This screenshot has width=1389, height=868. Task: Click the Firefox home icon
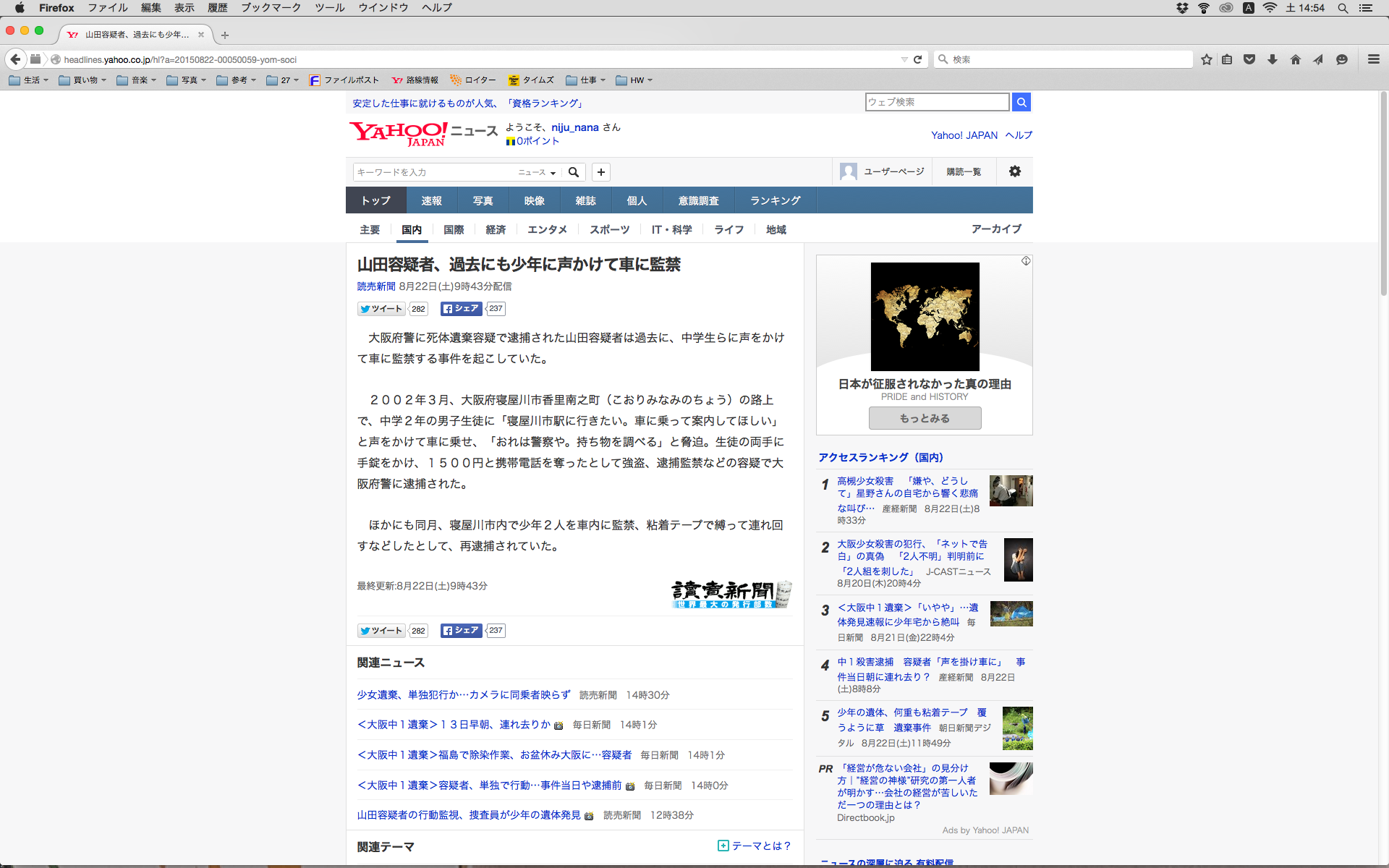(1295, 59)
